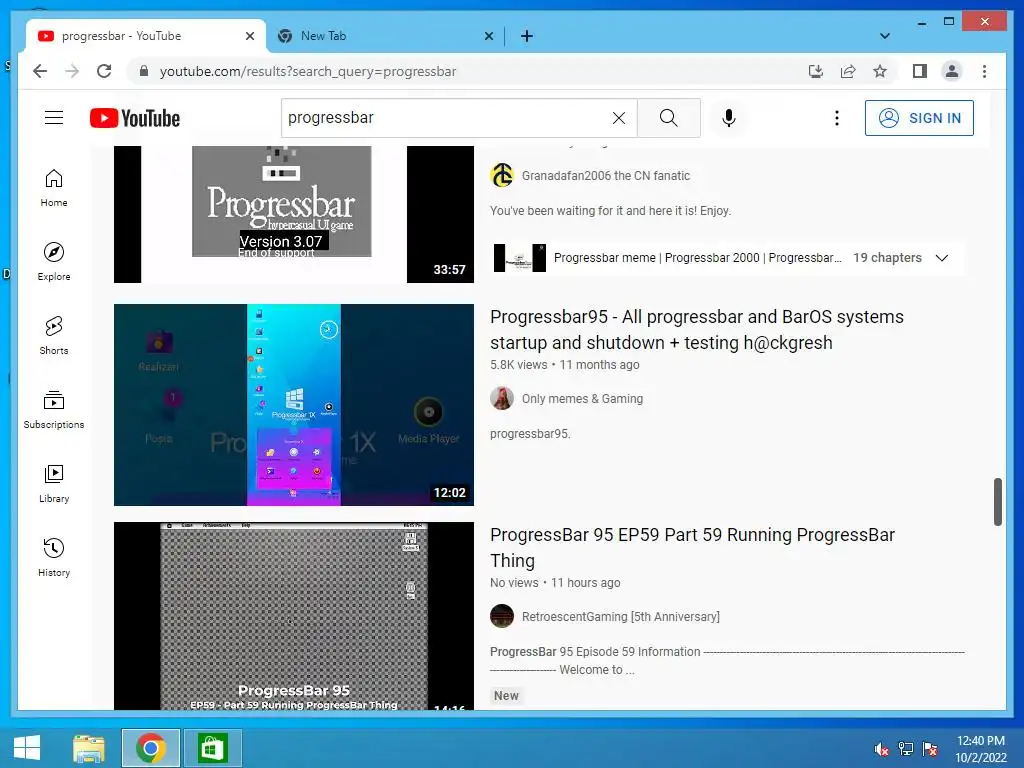Click the address bar URL

(x=308, y=71)
